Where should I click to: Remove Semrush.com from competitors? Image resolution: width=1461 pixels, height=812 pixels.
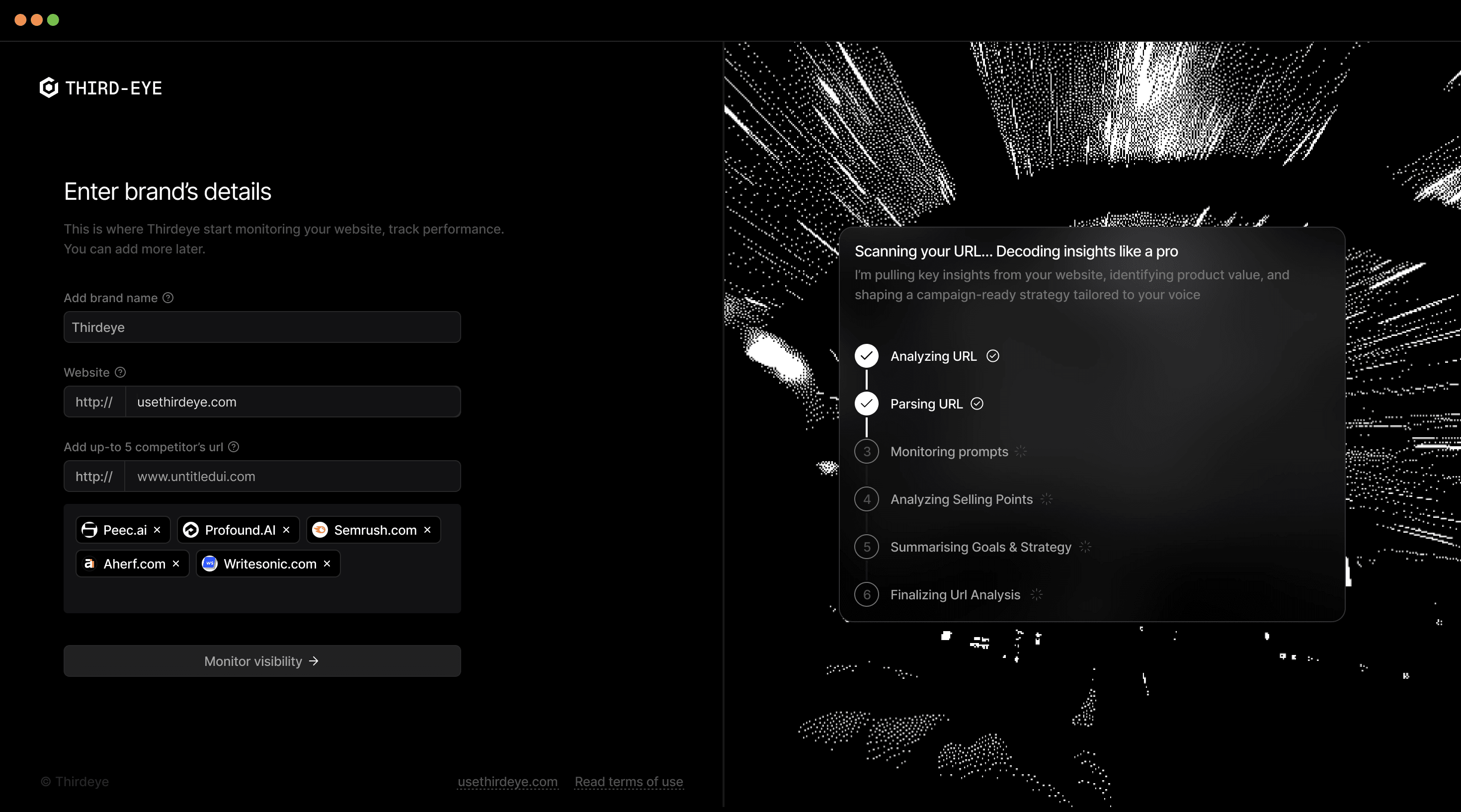[x=427, y=530]
